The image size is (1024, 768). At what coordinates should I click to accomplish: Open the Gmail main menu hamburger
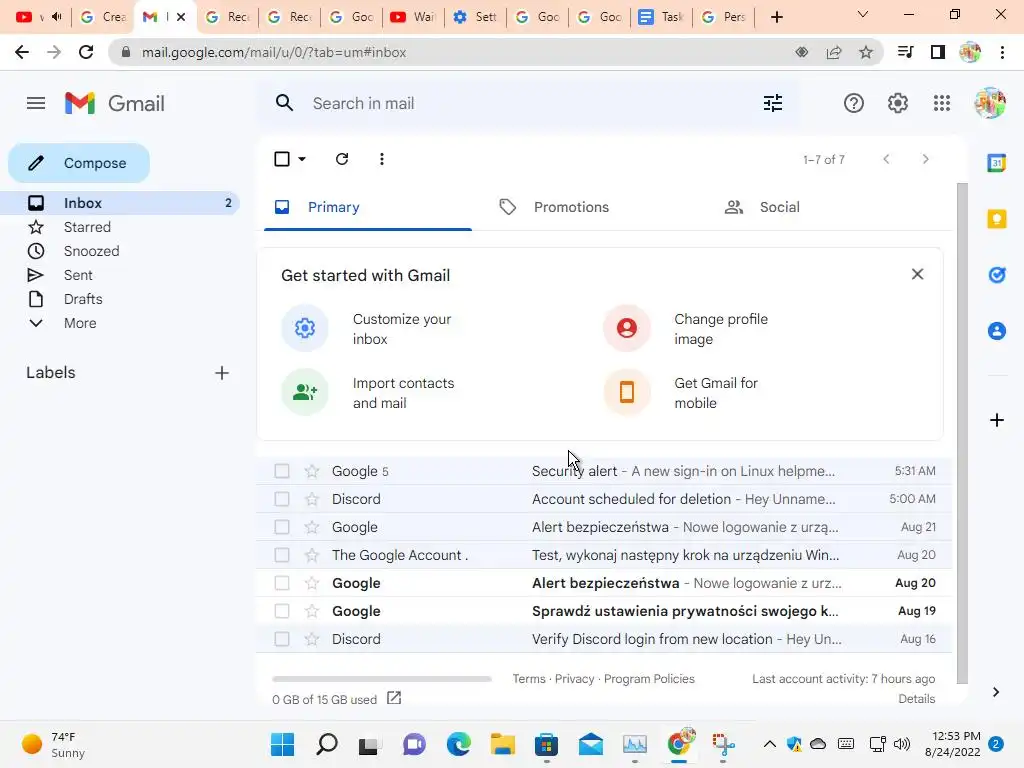tap(36, 103)
